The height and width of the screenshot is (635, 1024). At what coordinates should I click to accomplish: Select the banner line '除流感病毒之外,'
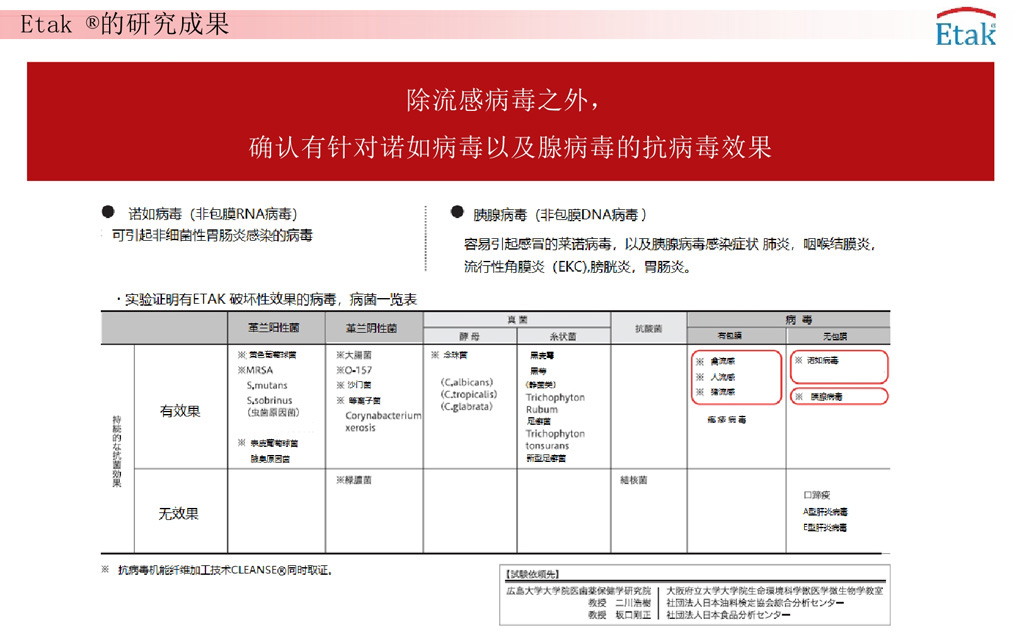pyautogui.click(x=502, y=101)
